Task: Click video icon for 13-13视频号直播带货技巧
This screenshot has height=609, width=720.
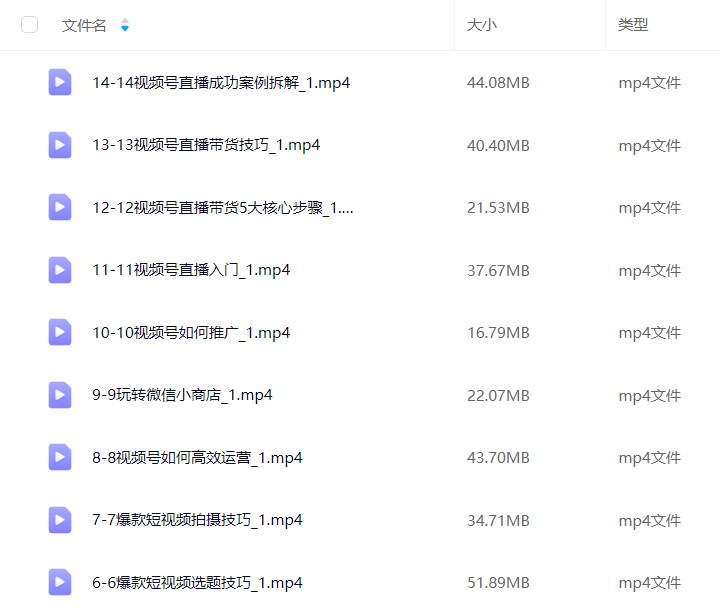Action: pyautogui.click(x=60, y=145)
